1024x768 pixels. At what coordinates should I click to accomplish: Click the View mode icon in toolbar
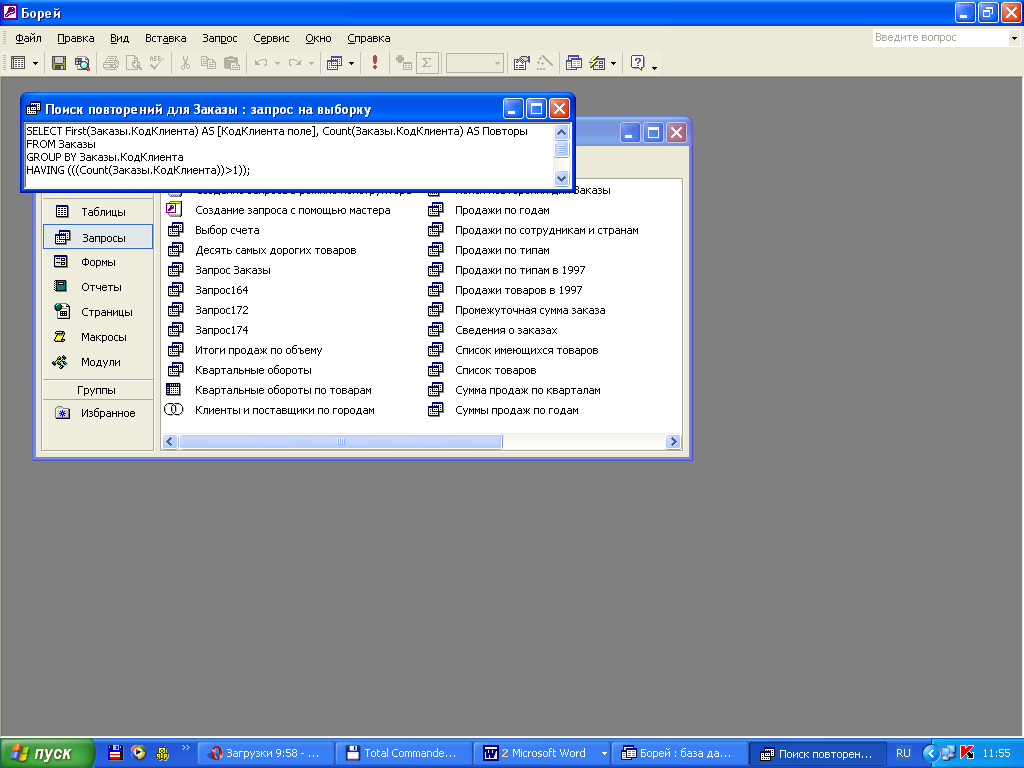(19, 63)
